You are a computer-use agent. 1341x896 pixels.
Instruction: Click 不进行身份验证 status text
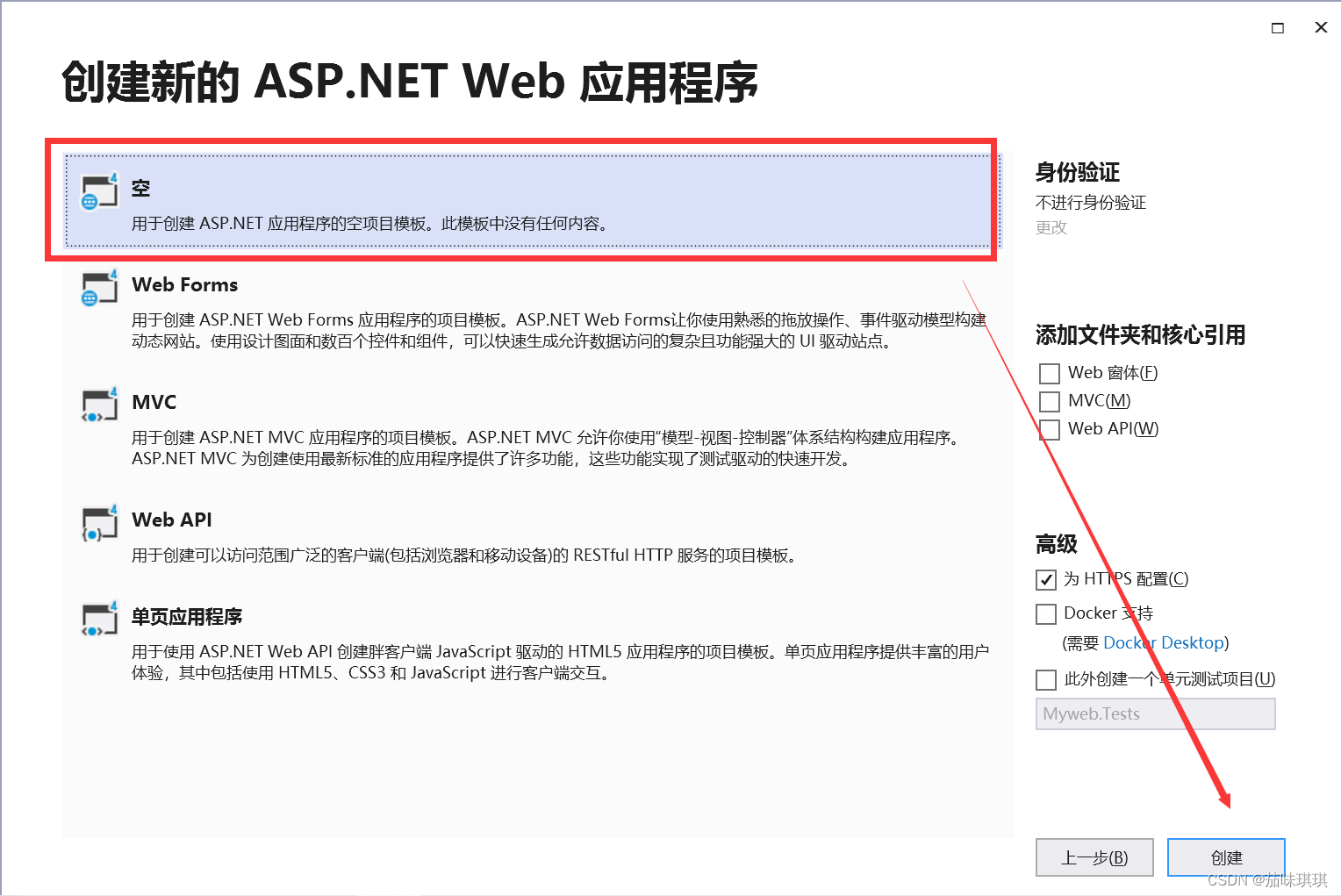pyautogui.click(x=1091, y=203)
